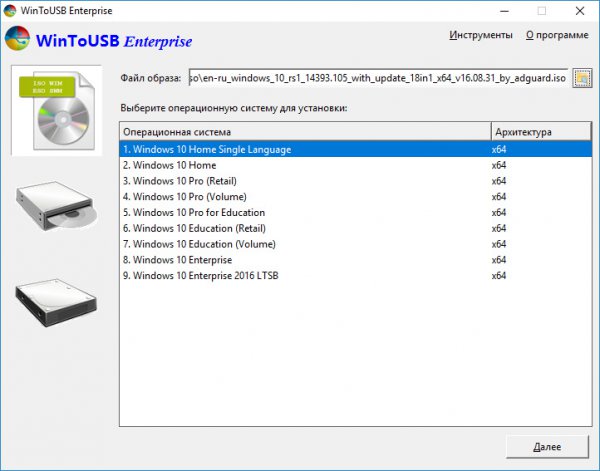Close the WinToUSB window
Image resolution: width=600 pixels, height=471 pixels.
577,11
